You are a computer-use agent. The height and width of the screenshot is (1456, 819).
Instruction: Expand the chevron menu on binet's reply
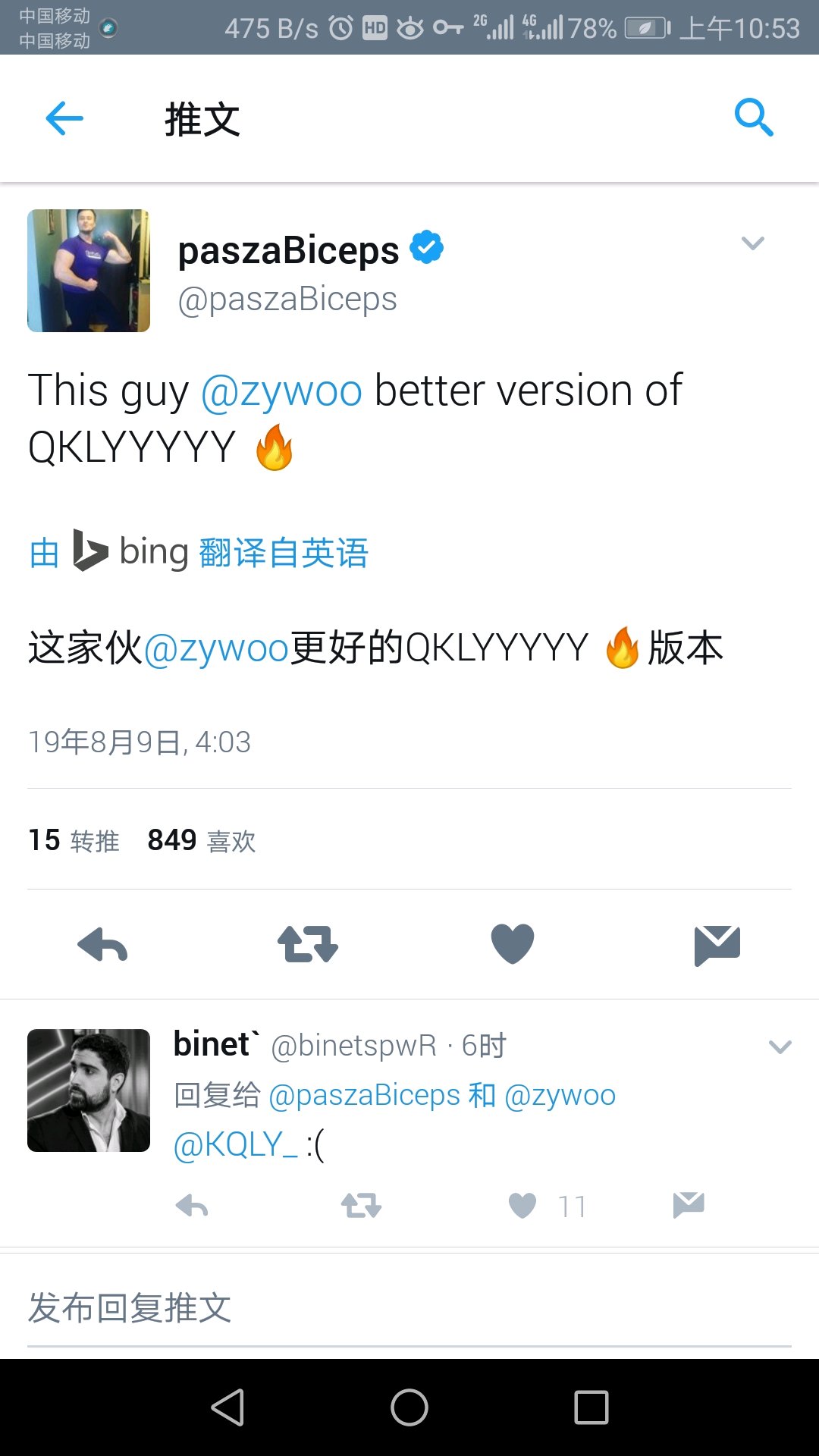coord(780,1047)
